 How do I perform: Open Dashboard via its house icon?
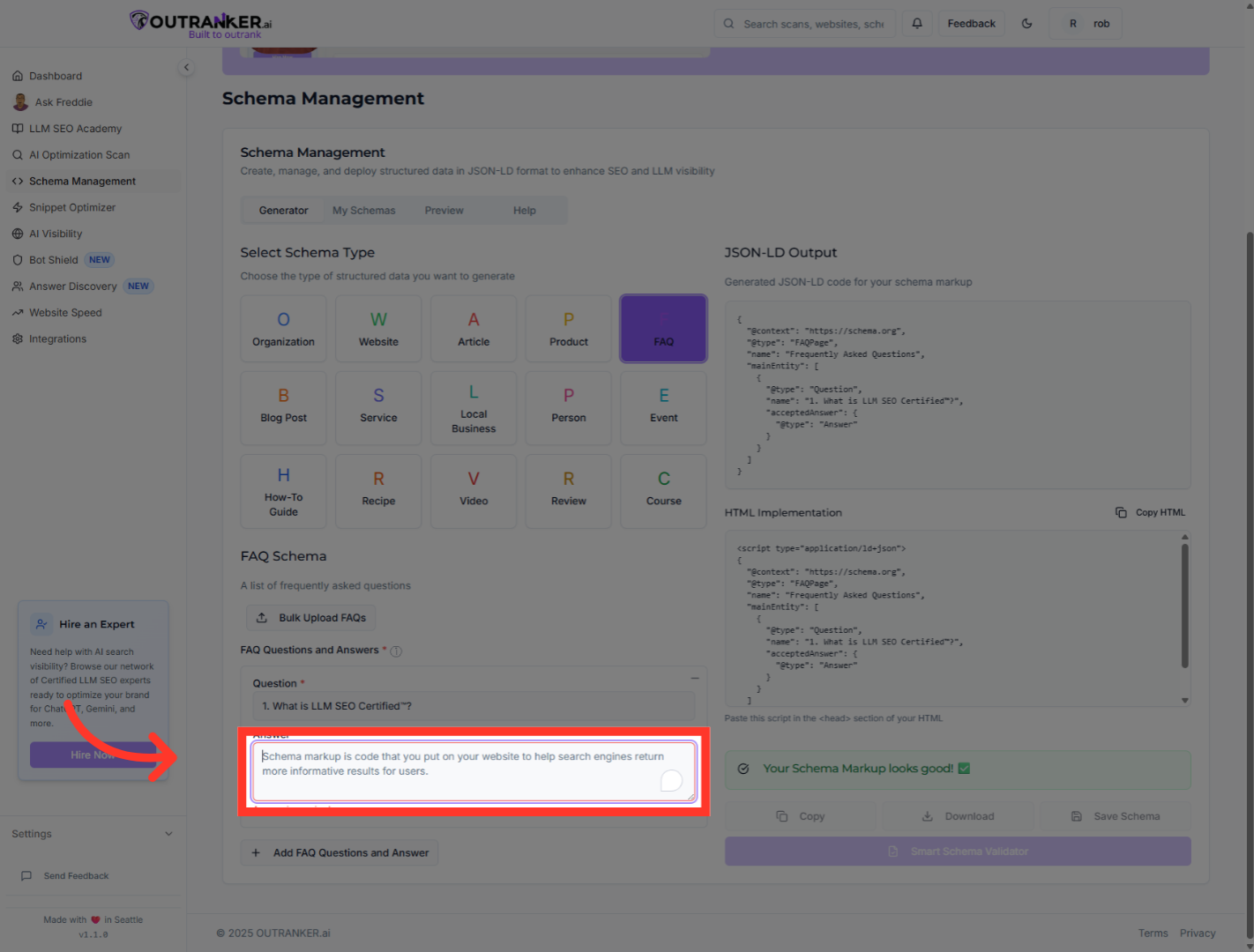pos(18,76)
